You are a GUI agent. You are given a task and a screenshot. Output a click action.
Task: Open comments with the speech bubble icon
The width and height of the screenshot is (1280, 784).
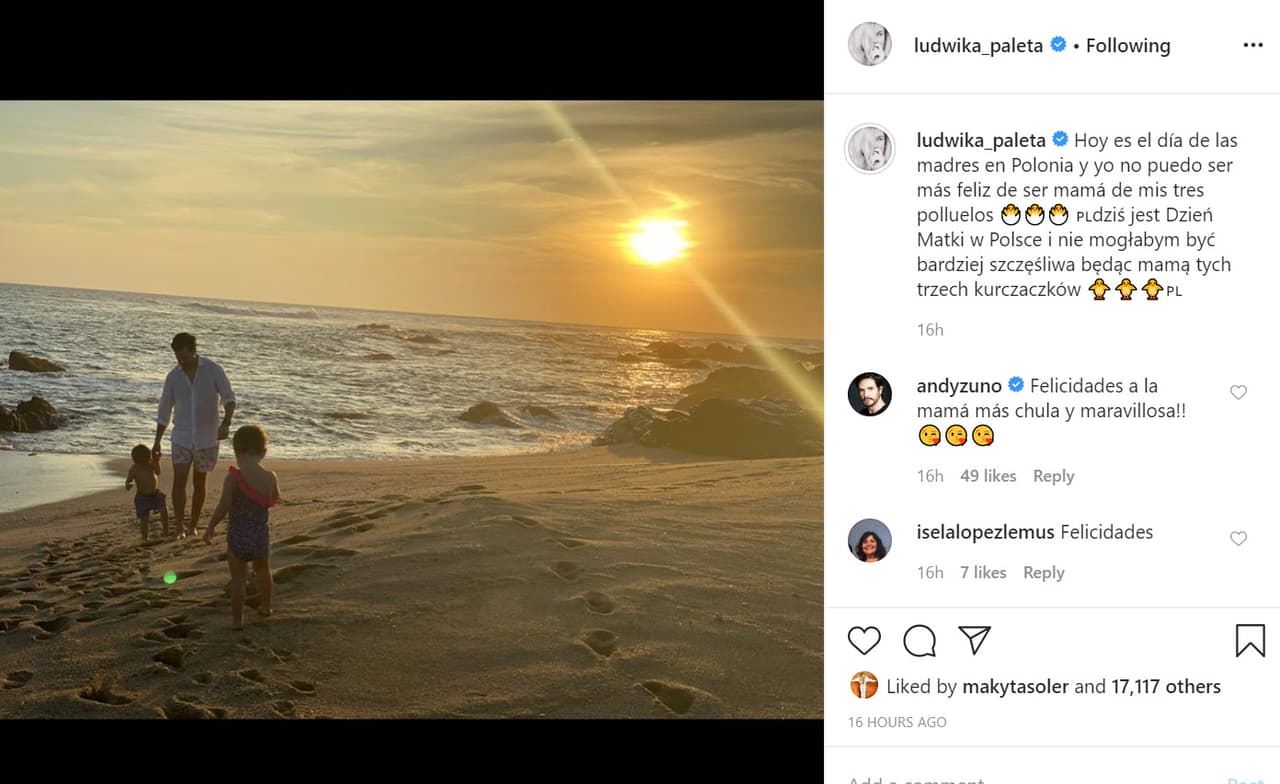click(x=918, y=640)
